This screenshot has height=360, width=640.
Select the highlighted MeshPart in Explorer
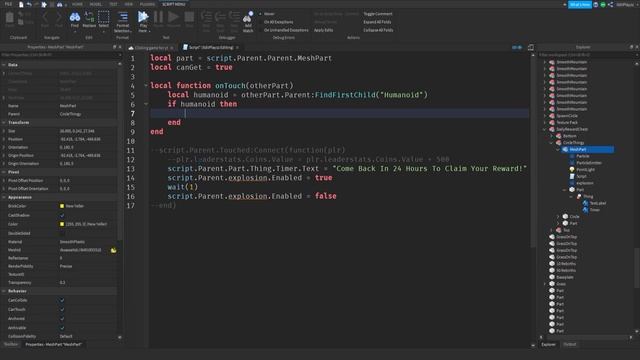[588, 149]
